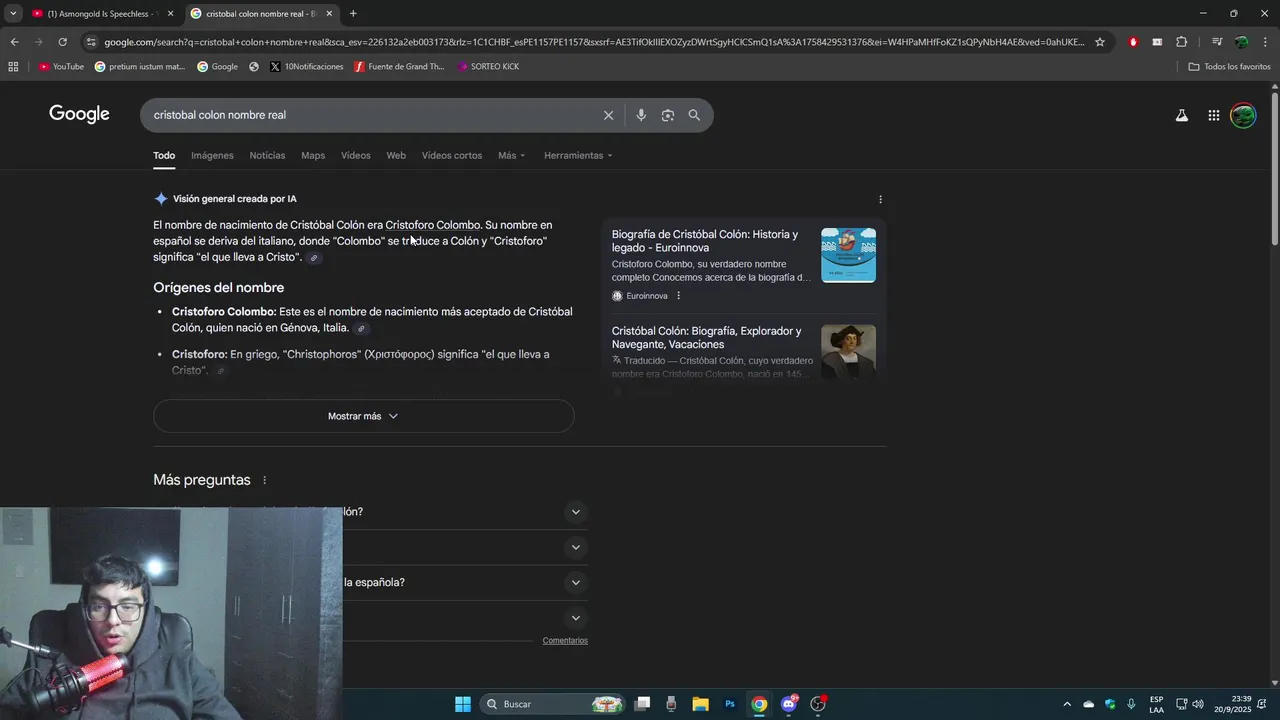Open a new browser tab
This screenshot has height=720, width=1280.
pyautogui.click(x=353, y=14)
